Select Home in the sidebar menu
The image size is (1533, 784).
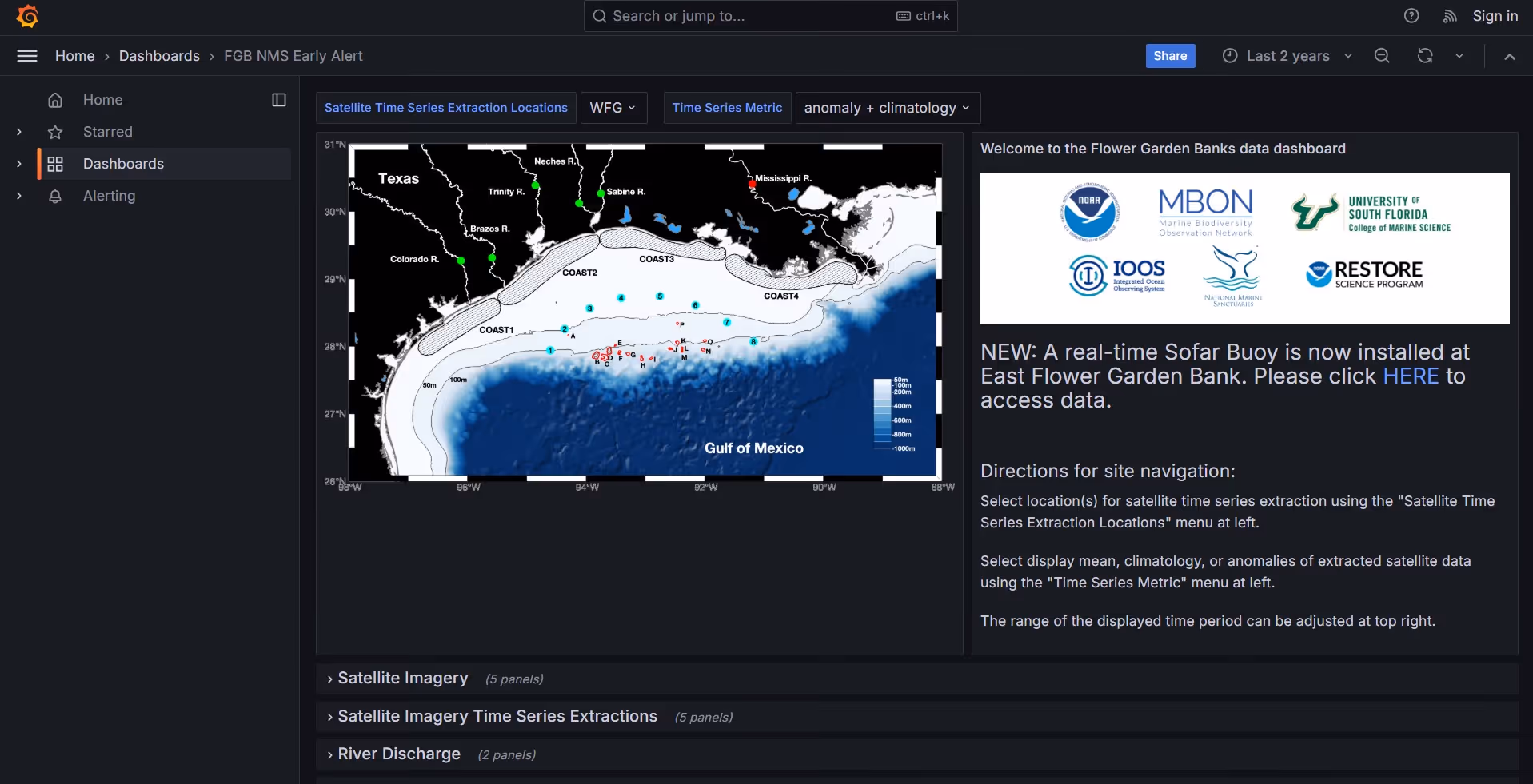[103, 100]
